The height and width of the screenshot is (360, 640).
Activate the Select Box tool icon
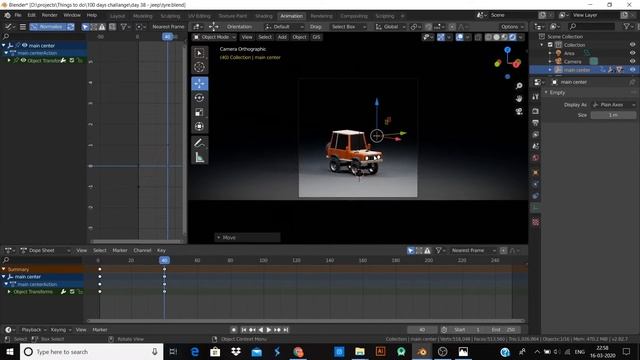(x=200, y=53)
